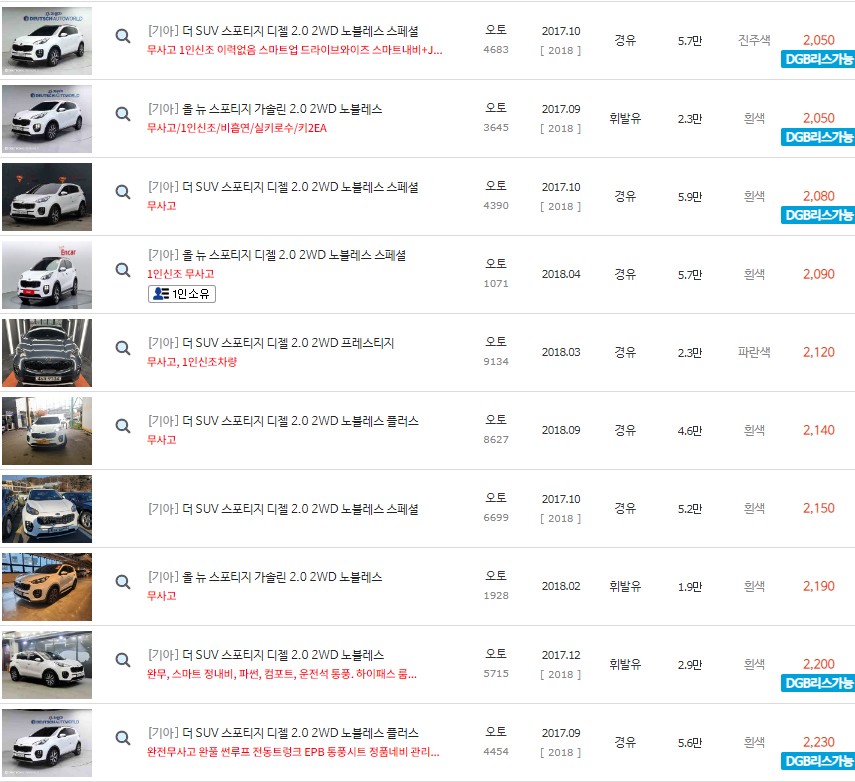Image resolution: width=855 pixels, height=782 pixels.
Task: Open car photo thumbnail of listing 6699
Action: click(x=47, y=509)
